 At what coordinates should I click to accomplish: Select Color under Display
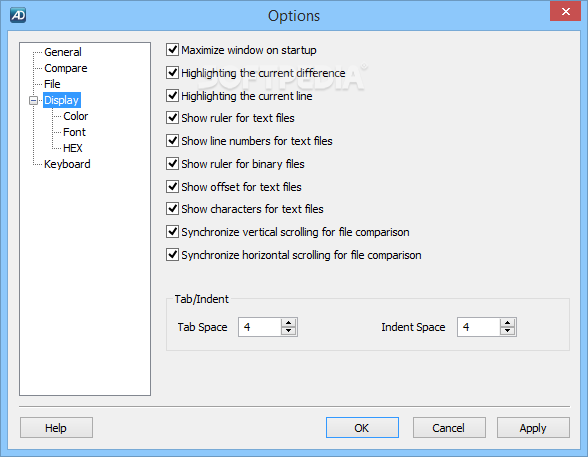(75, 116)
